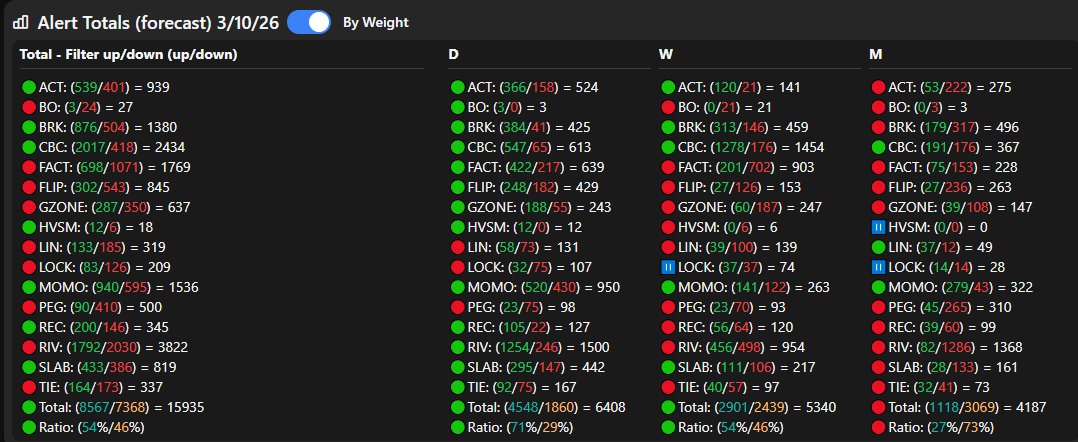Click green dot next to HVSM = 18
The height and width of the screenshot is (442, 1078).
(29, 227)
